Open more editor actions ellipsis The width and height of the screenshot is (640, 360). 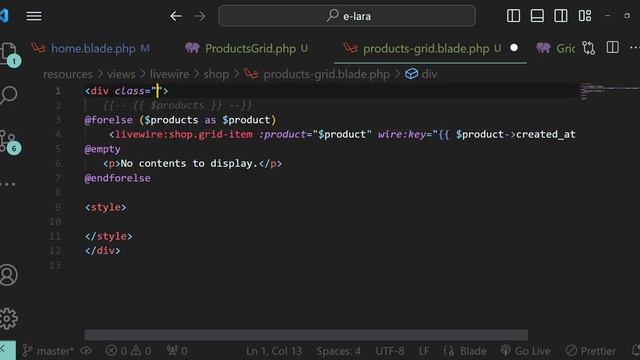click(634, 48)
